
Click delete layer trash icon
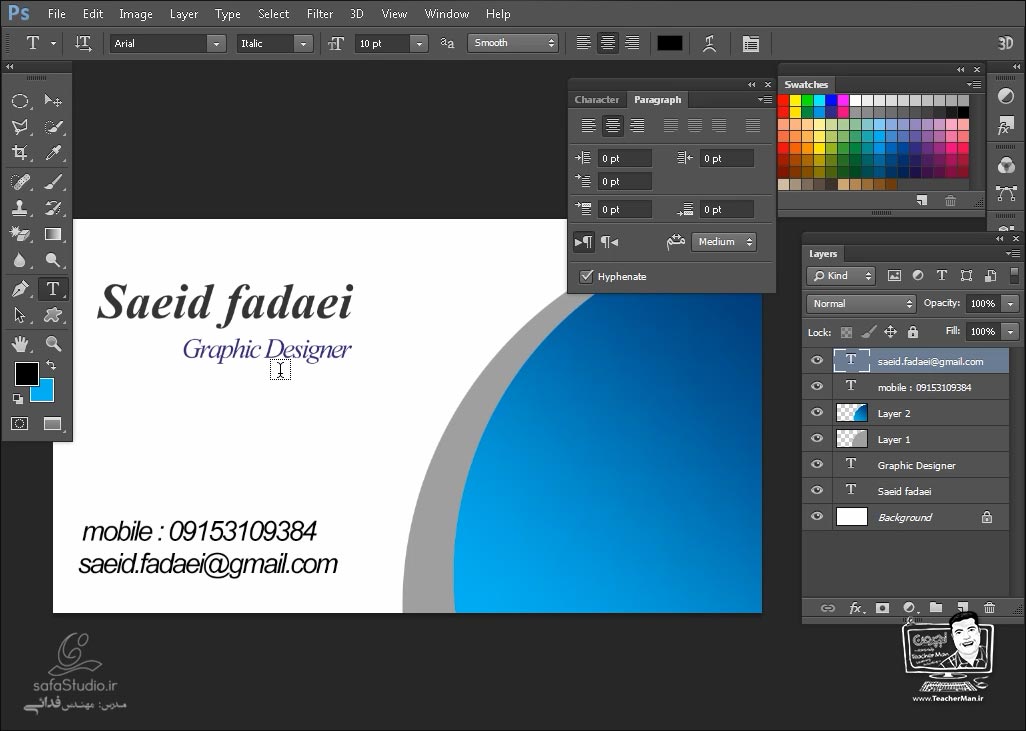click(x=989, y=608)
